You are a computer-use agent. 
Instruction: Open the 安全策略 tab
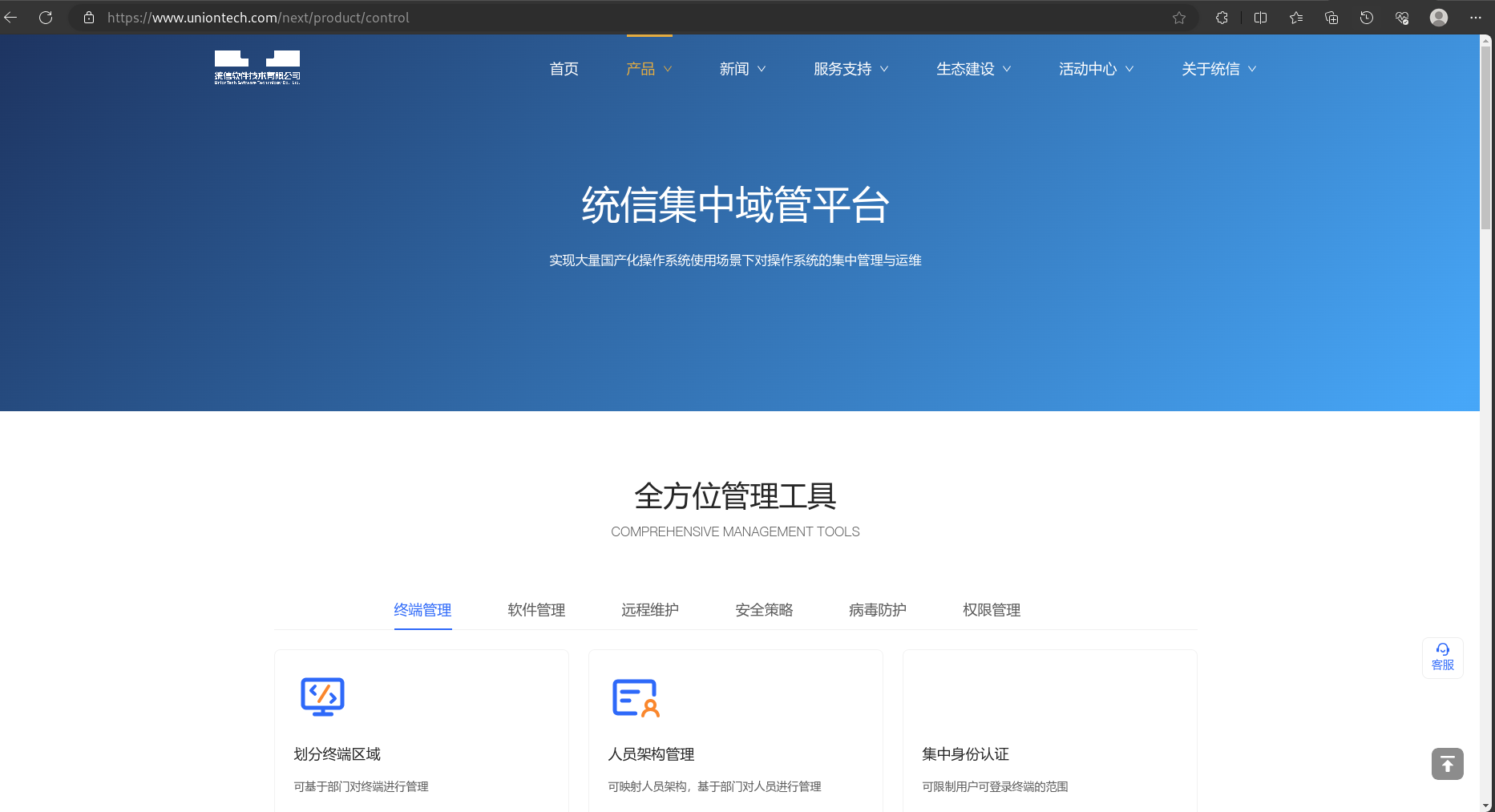tap(764, 610)
